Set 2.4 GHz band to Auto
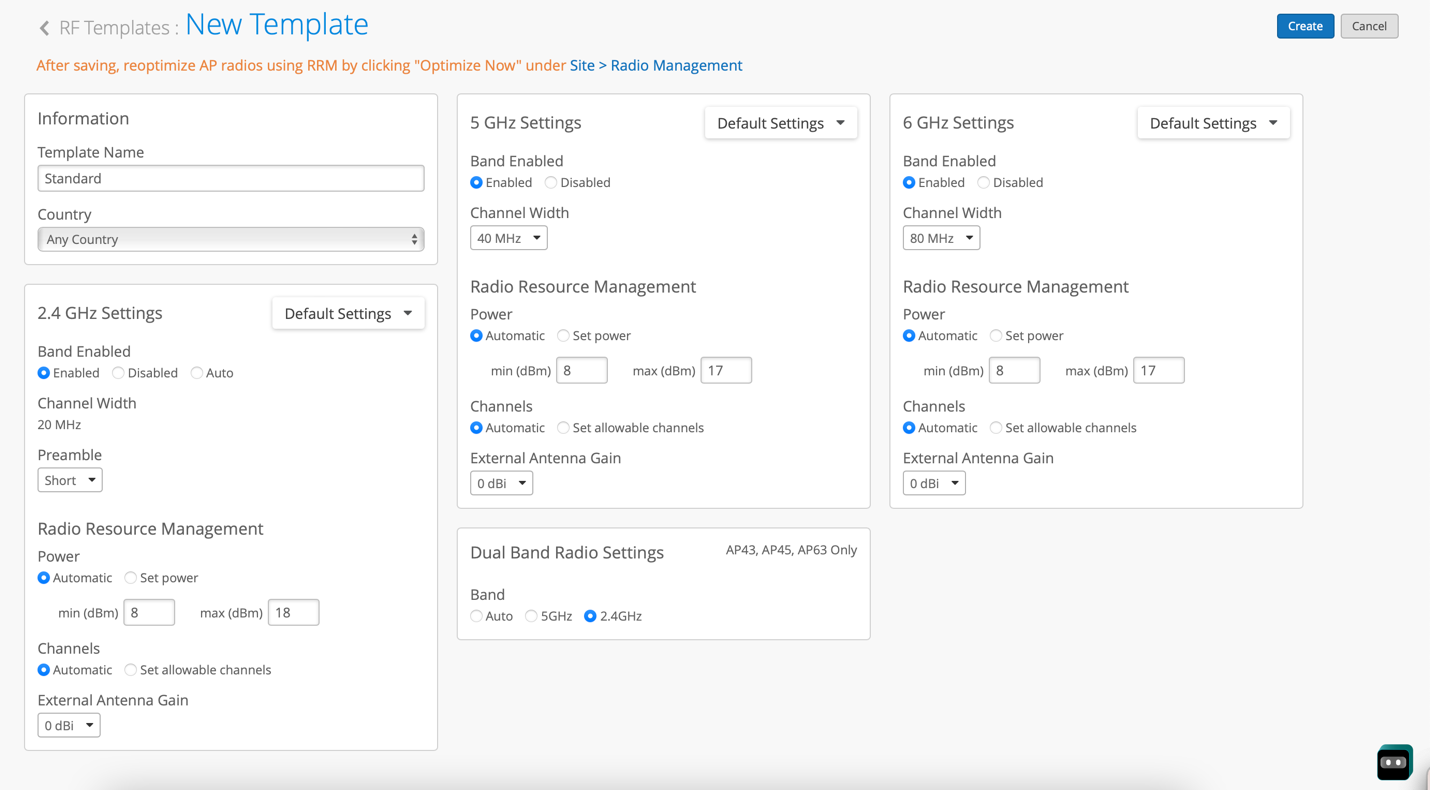Screen dimensions: 1430x790 click(x=197, y=373)
